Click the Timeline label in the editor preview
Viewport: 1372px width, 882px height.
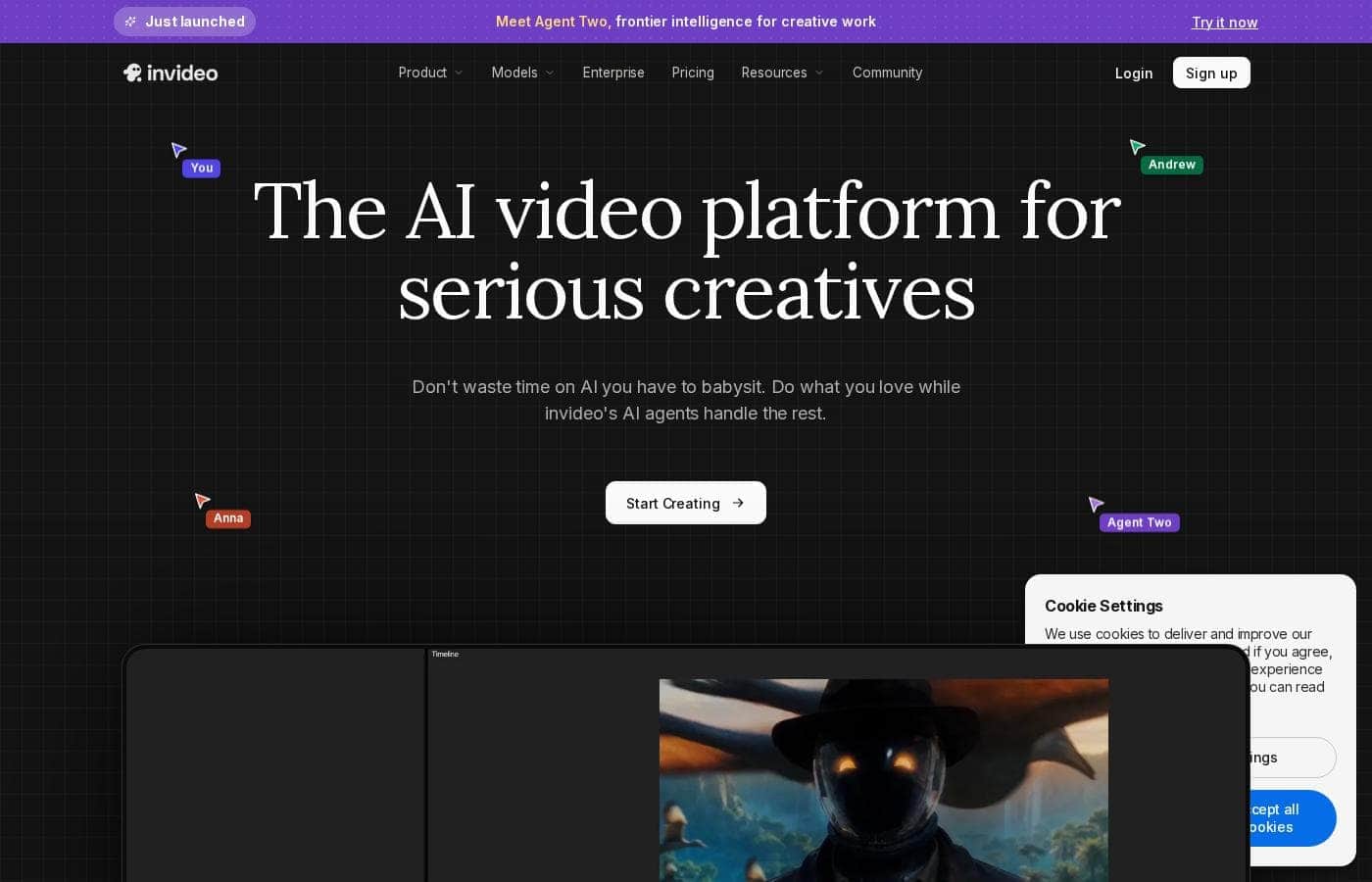(445, 654)
